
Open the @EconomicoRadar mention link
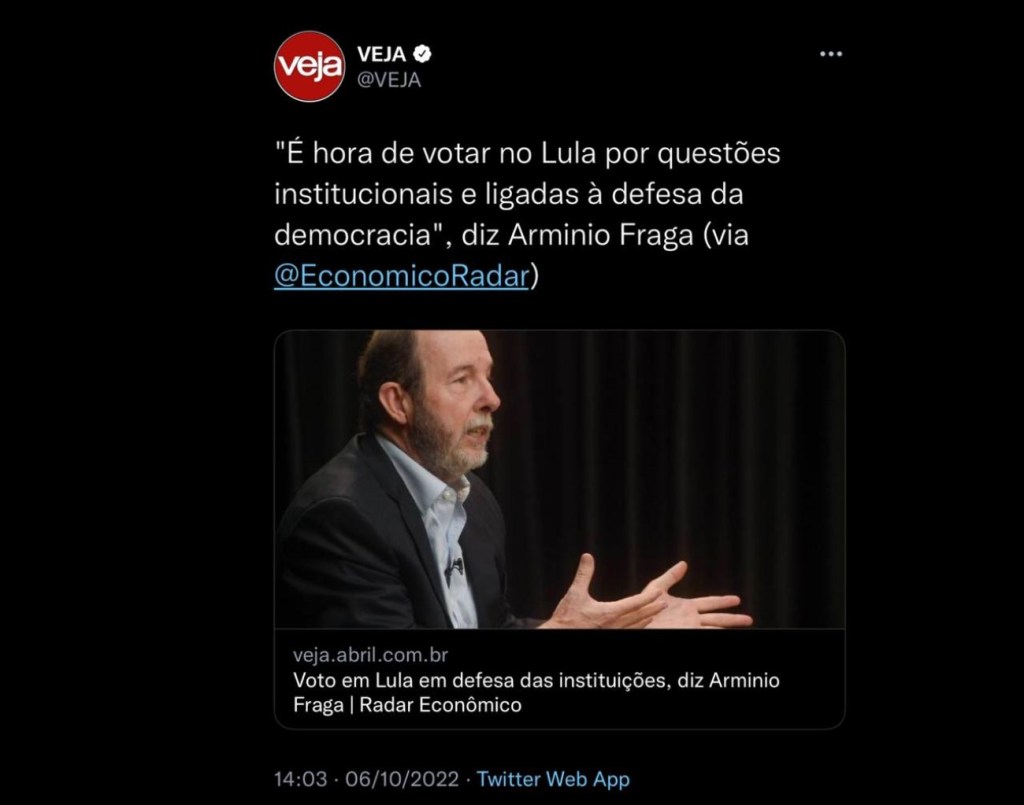(x=401, y=276)
